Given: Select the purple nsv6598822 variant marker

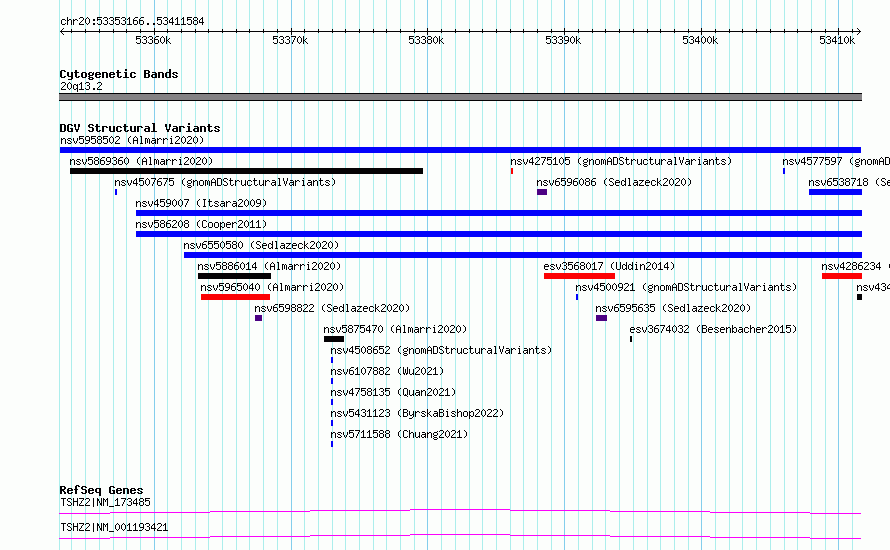Looking at the screenshot, I should pyautogui.click(x=258, y=318).
